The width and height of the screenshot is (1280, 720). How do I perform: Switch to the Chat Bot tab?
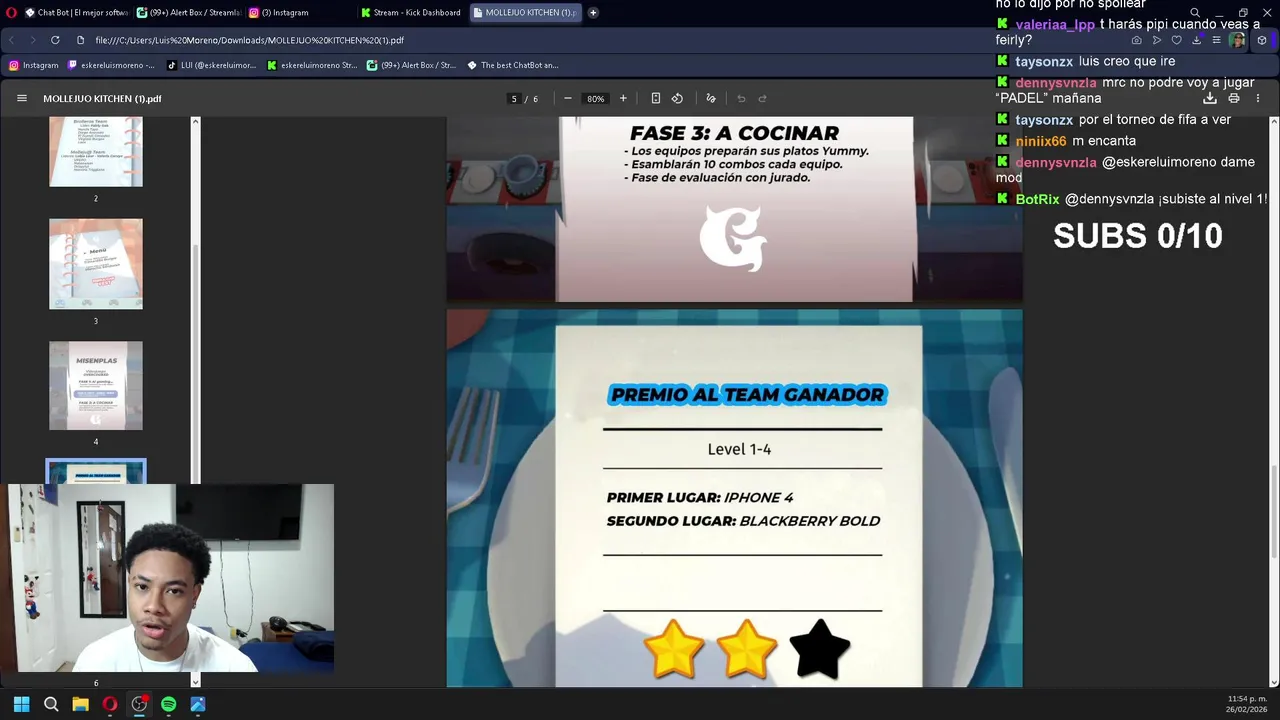pyautogui.click(x=77, y=12)
